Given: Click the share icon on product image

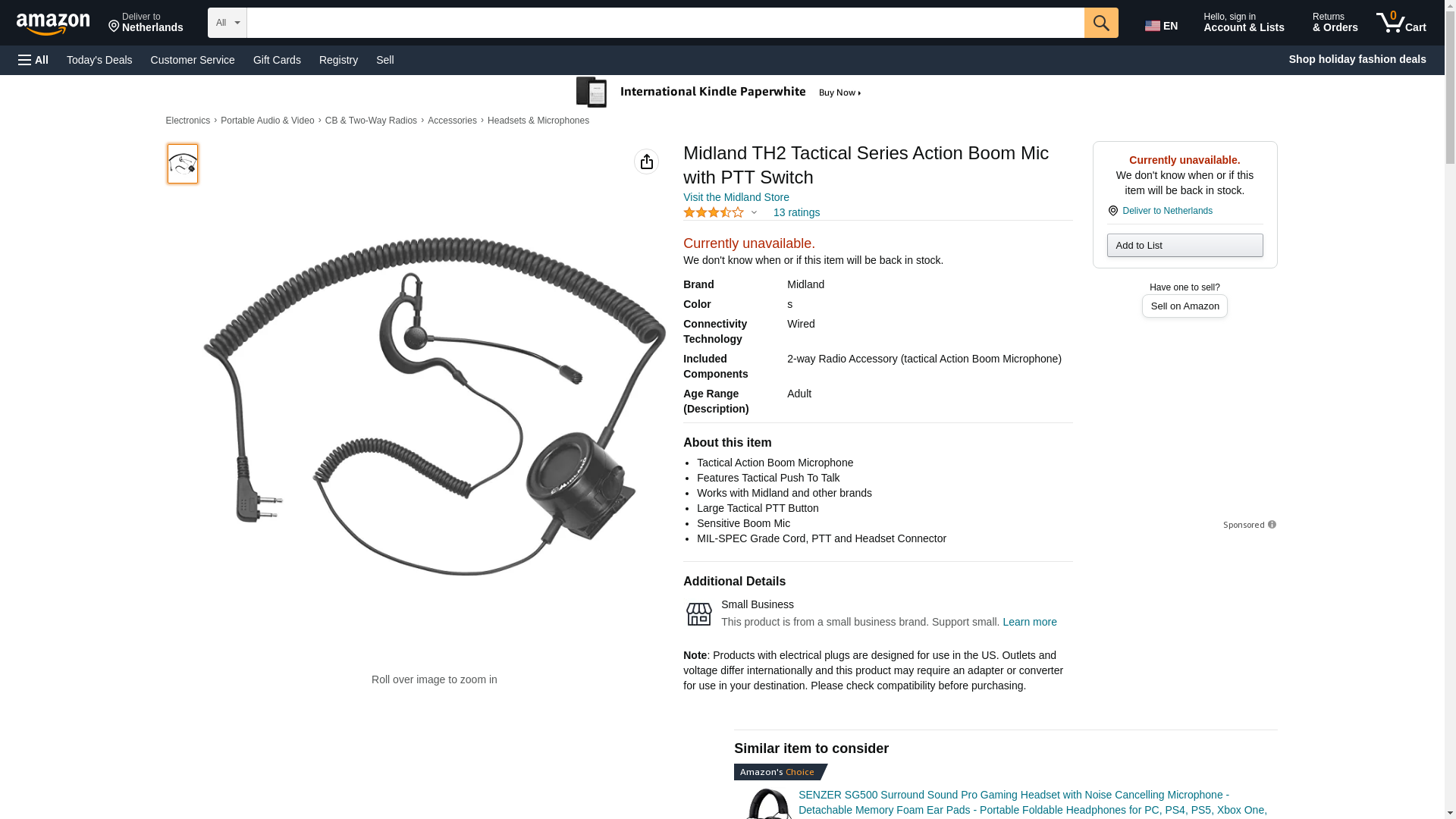Looking at the screenshot, I should tap(646, 162).
